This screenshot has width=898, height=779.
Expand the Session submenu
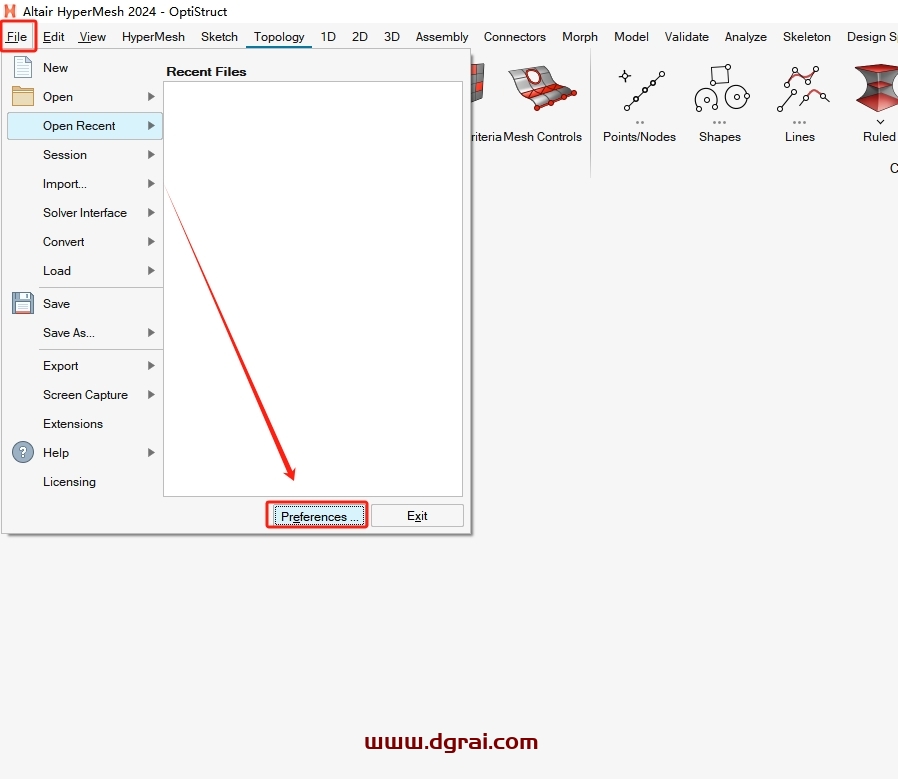point(151,155)
